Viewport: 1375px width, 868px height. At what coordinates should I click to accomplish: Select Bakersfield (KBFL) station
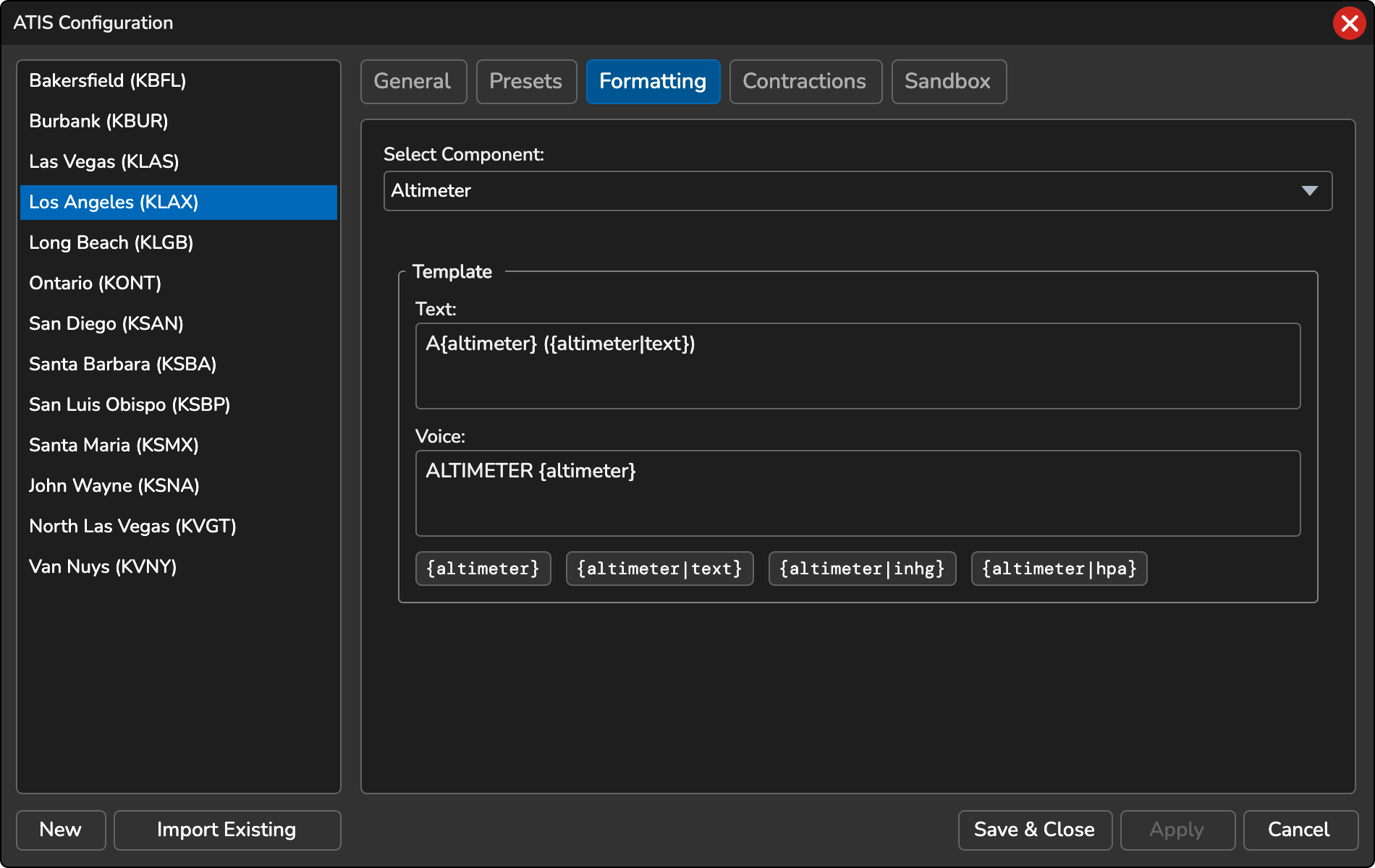107,80
